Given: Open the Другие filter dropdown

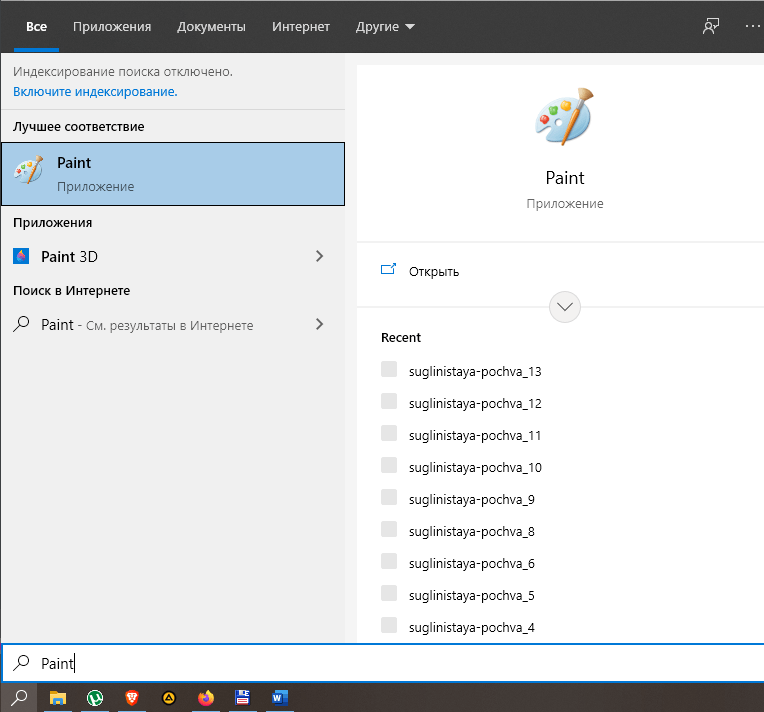Looking at the screenshot, I should pos(385,27).
